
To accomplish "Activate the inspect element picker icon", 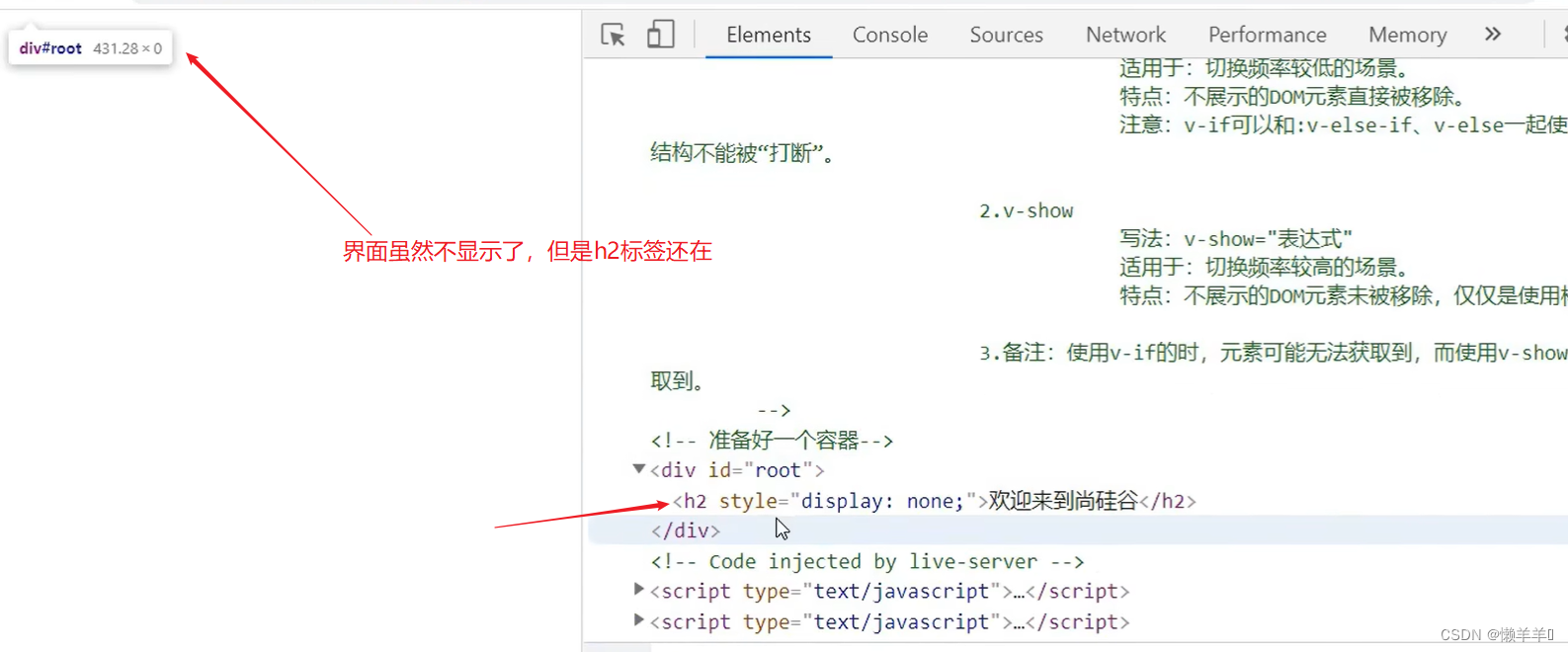I will coord(613,35).
